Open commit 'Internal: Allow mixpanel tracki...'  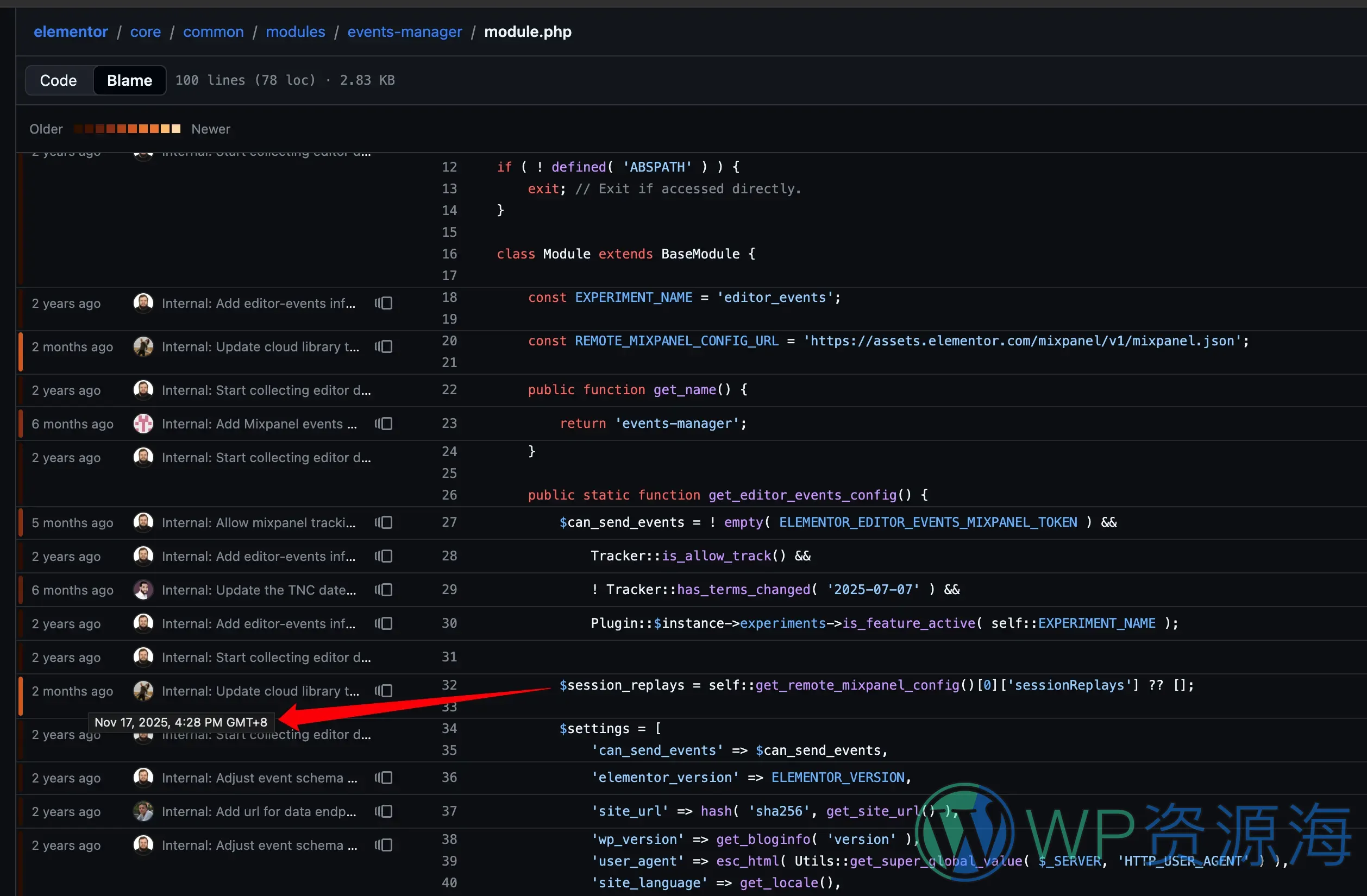tap(259, 522)
